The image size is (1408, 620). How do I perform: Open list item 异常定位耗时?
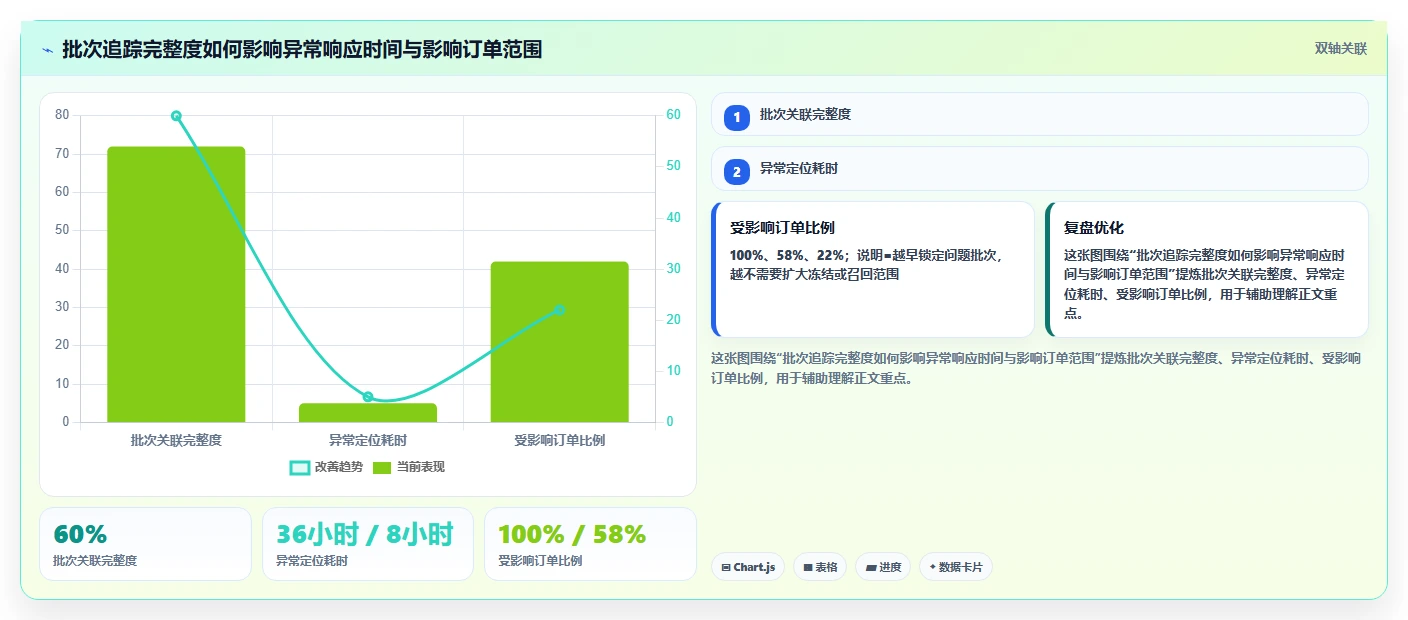(x=1039, y=169)
